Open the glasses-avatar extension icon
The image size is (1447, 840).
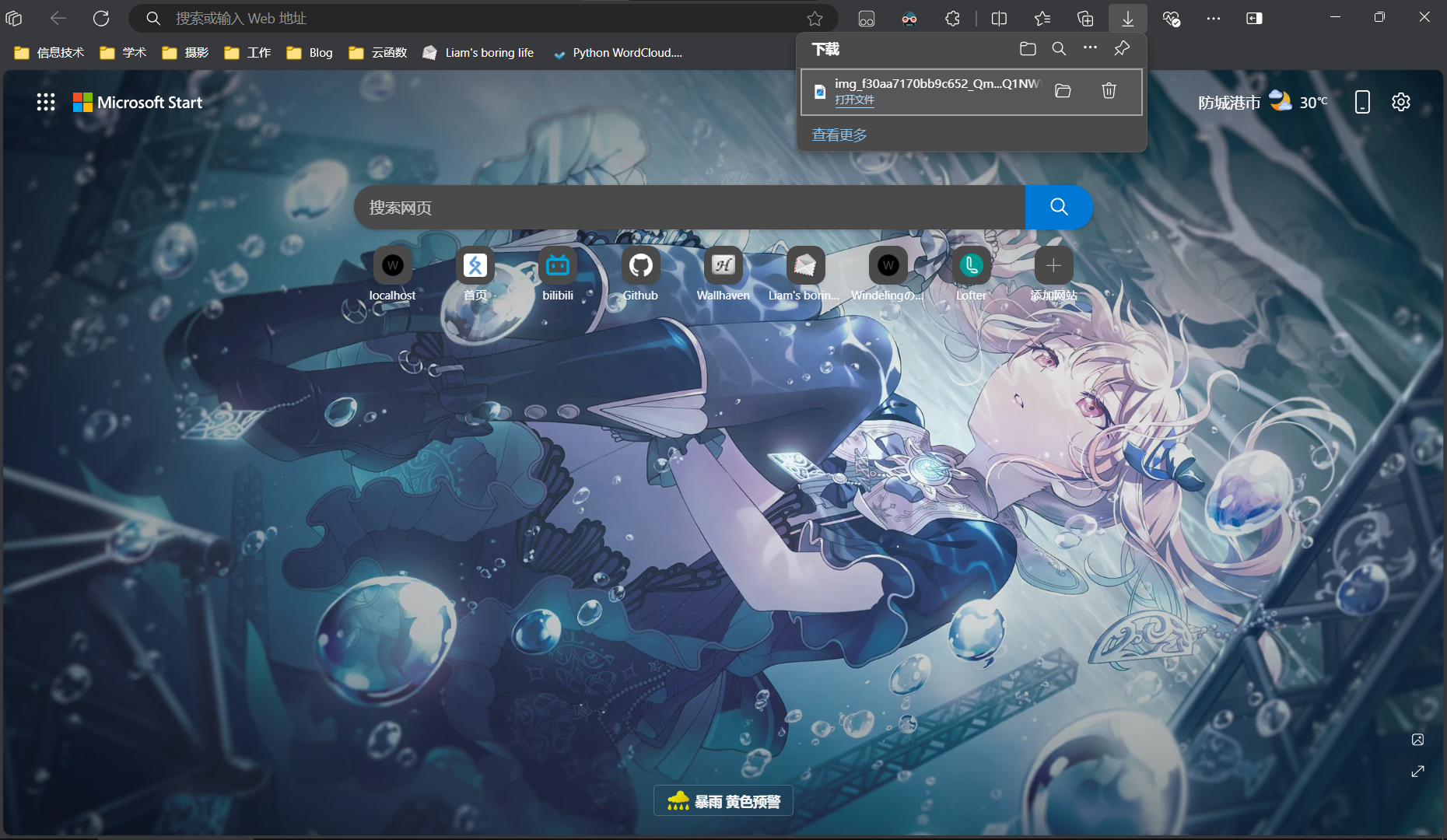click(x=909, y=19)
